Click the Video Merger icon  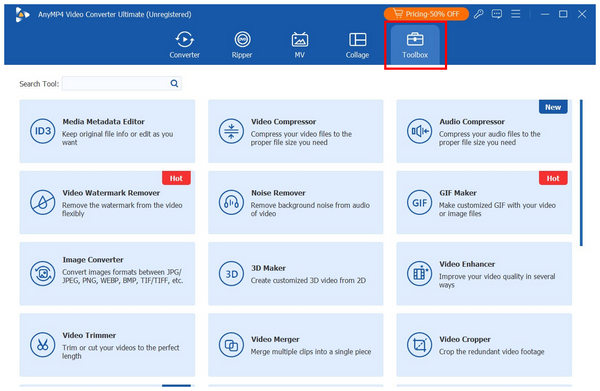[231, 345]
